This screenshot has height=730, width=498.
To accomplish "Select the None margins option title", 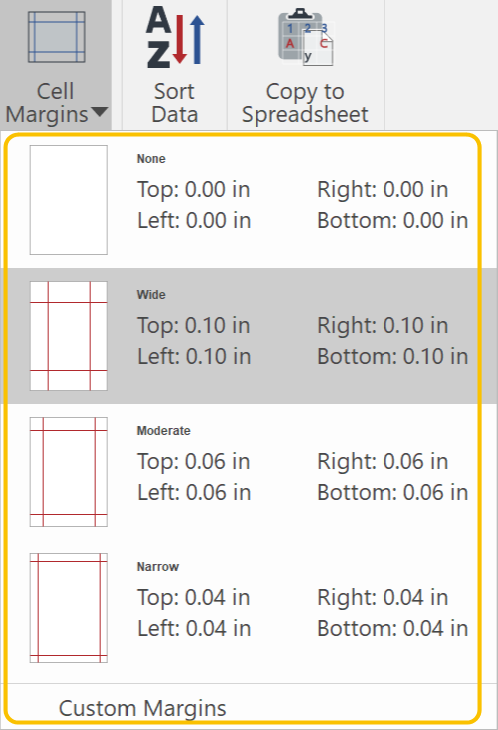I will [151, 159].
